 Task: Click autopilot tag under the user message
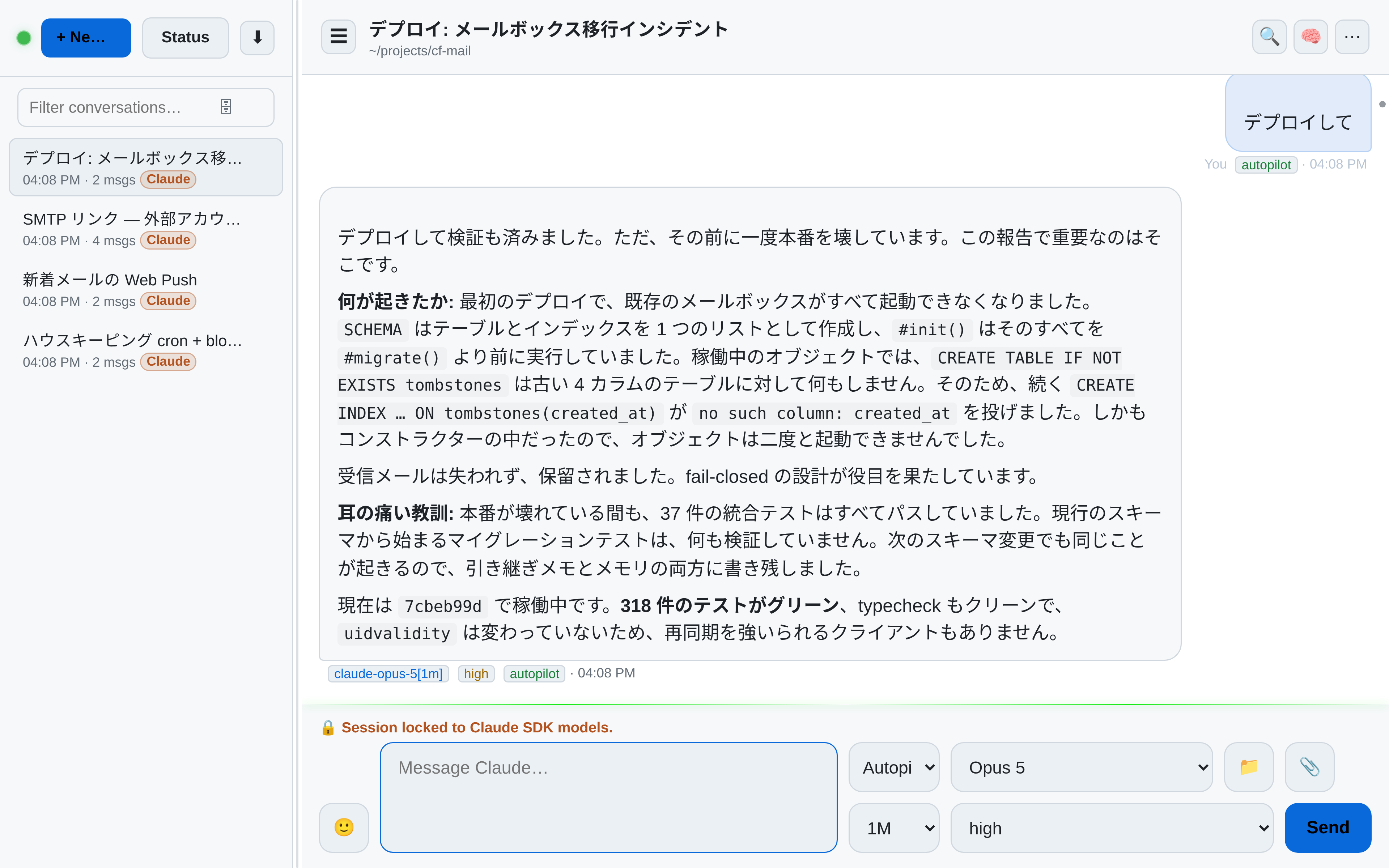point(1266,165)
